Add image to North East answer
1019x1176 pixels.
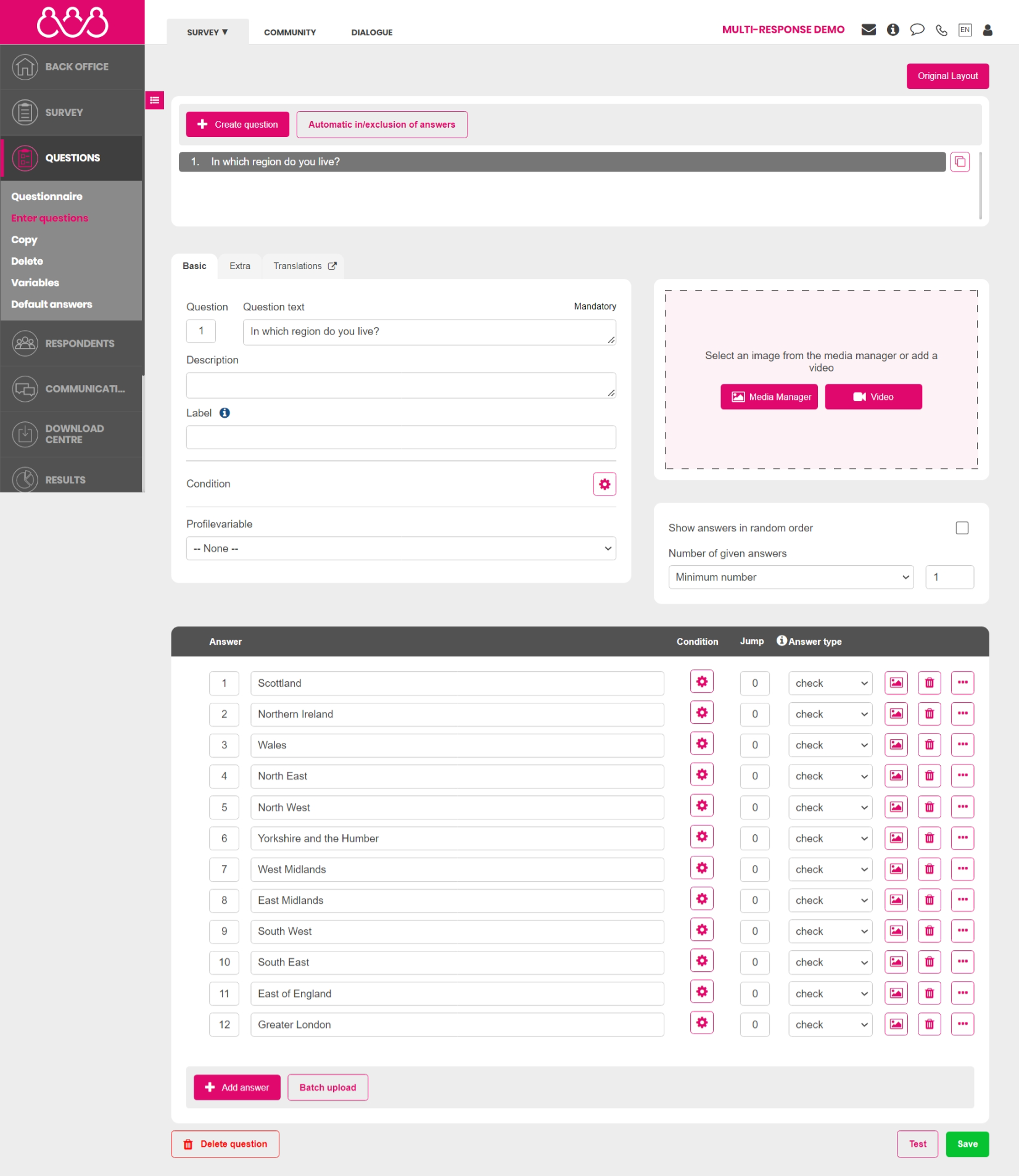point(896,776)
